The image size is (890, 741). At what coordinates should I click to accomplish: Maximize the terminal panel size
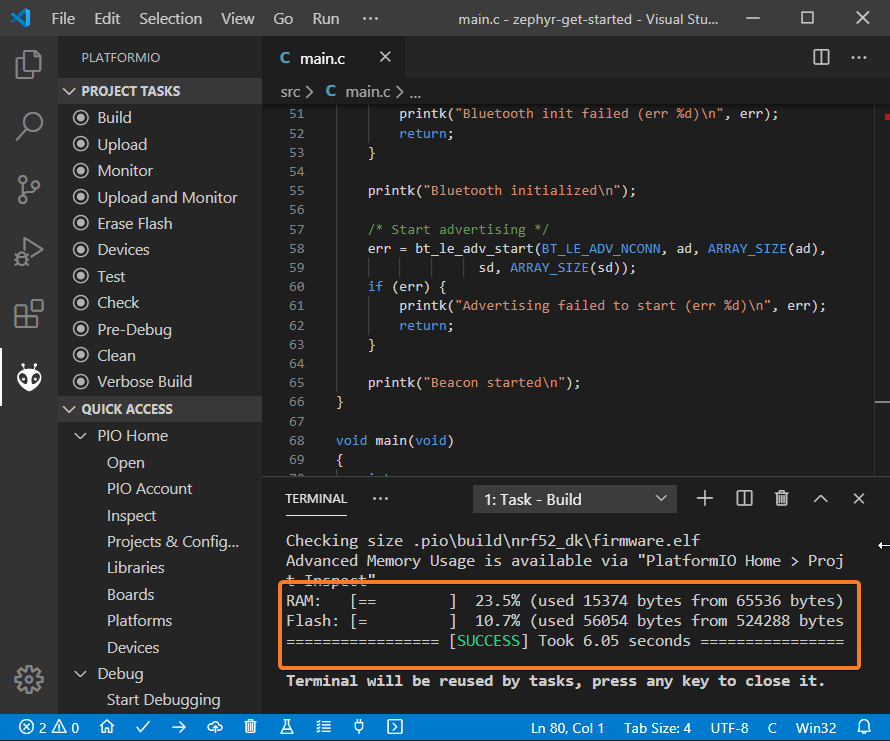[821, 499]
